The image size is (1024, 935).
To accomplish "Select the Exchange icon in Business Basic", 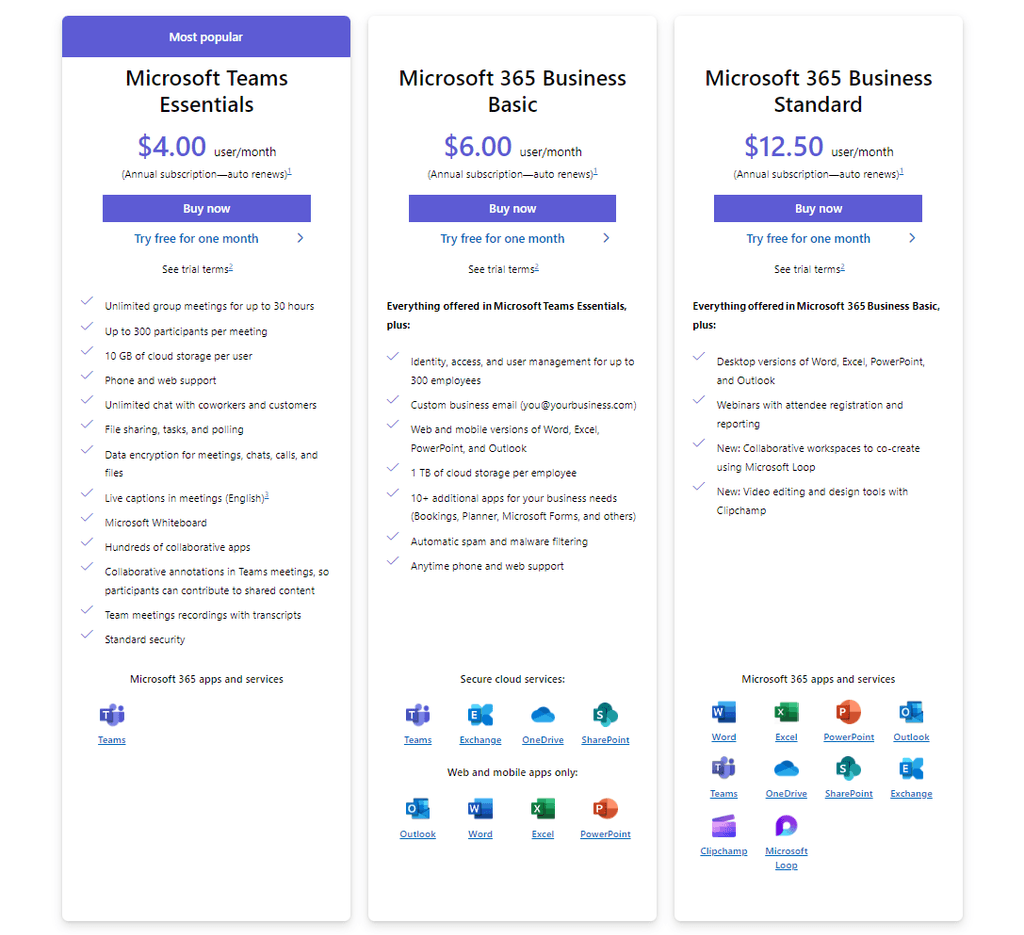I will [x=480, y=718].
